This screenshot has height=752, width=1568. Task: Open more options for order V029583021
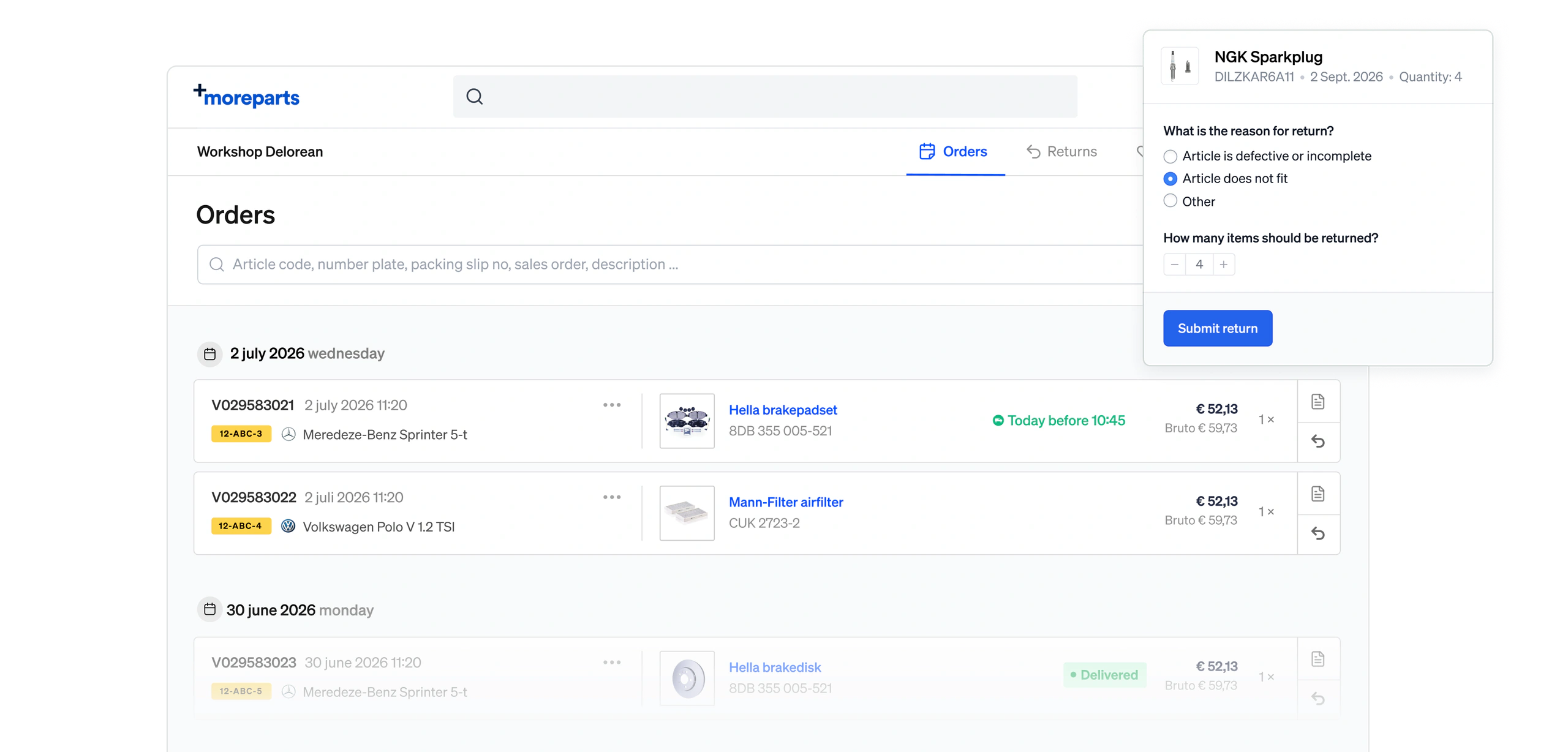coord(611,405)
